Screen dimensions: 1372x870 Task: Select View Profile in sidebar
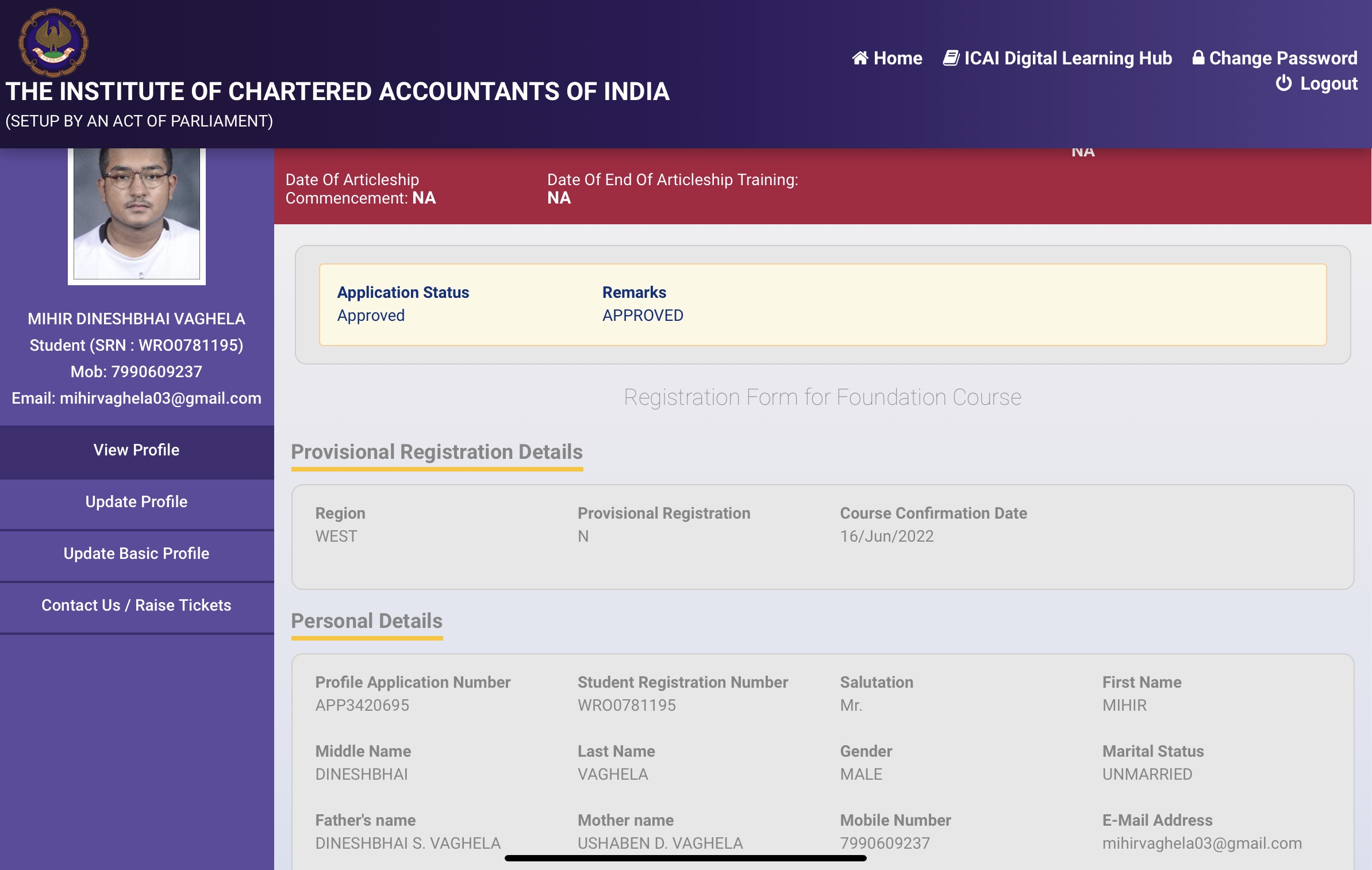point(136,450)
